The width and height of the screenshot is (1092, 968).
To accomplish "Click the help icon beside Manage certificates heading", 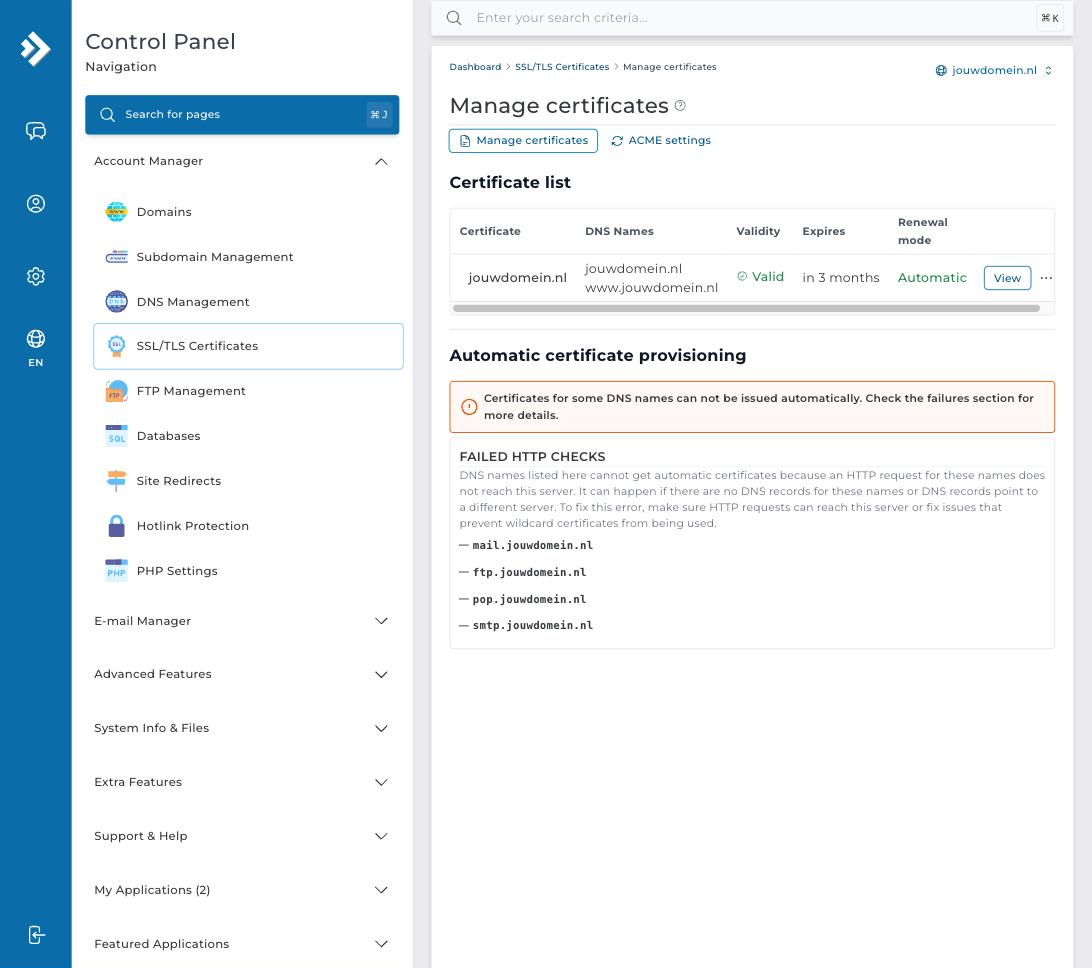I will tap(680, 105).
